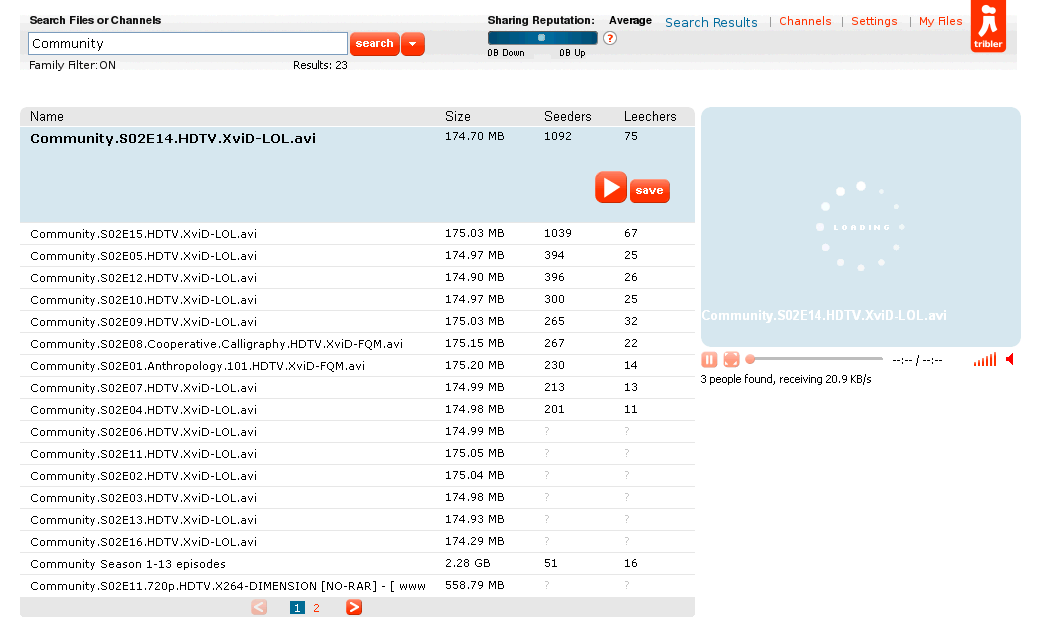Select Community.S02E10.HDTV.XviD-LOL.avi row
Screen dimensions: 1050x638
point(358,300)
